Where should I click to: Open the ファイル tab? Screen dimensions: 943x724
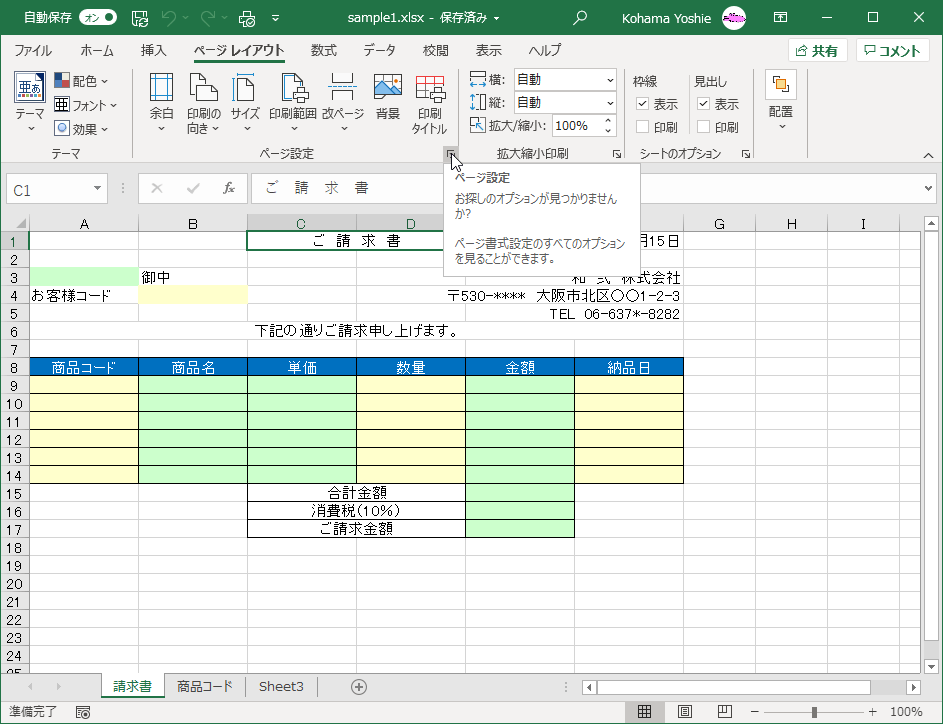tap(33, 51)
